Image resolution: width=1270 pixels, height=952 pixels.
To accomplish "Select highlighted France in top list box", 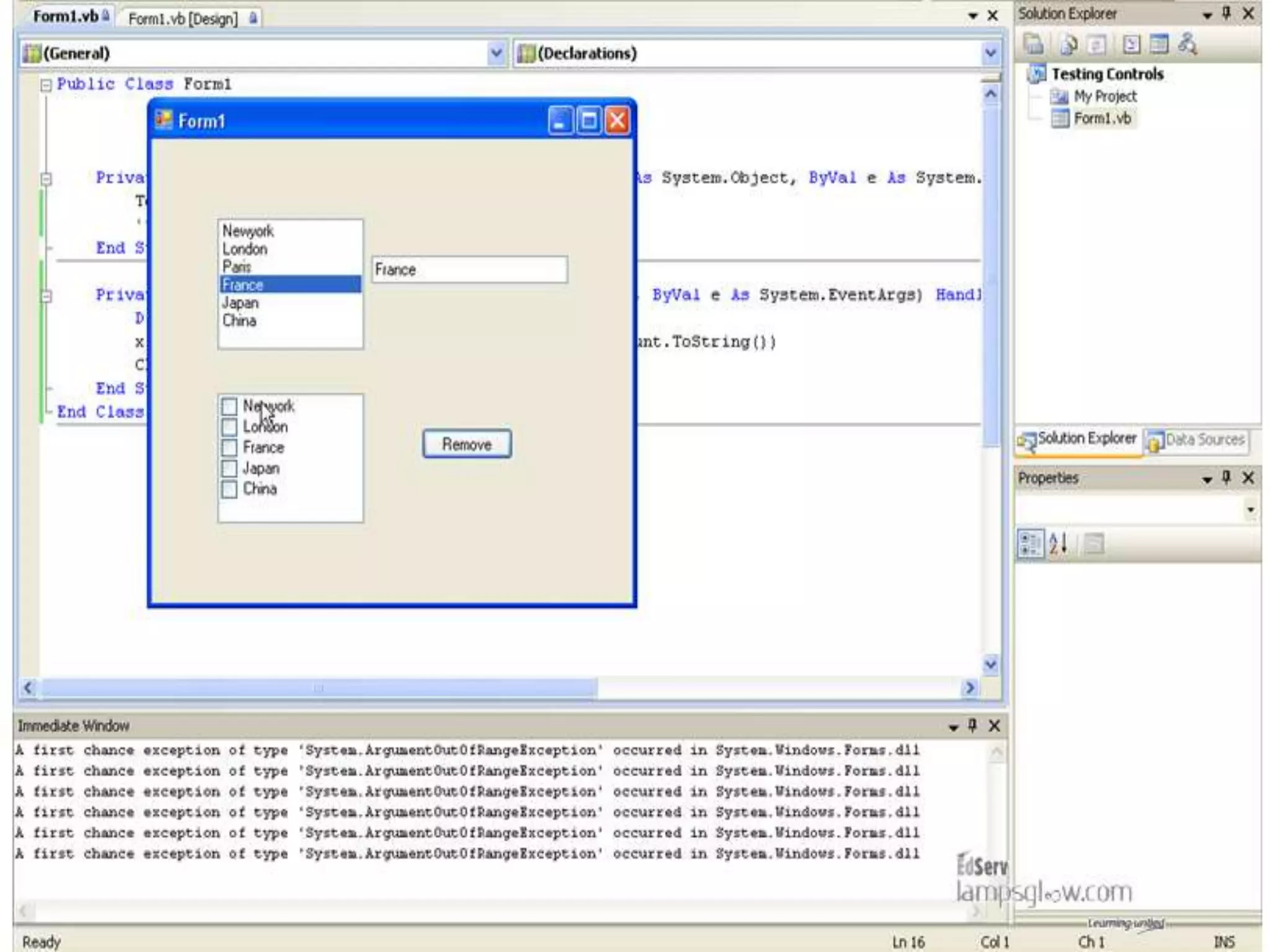I will (291, 284).
